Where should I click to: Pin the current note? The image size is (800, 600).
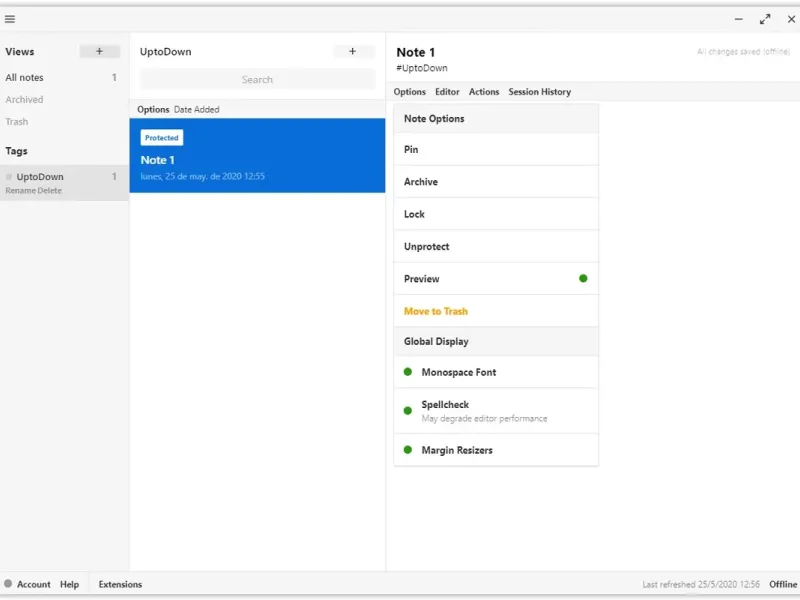[x=496, y=149]
